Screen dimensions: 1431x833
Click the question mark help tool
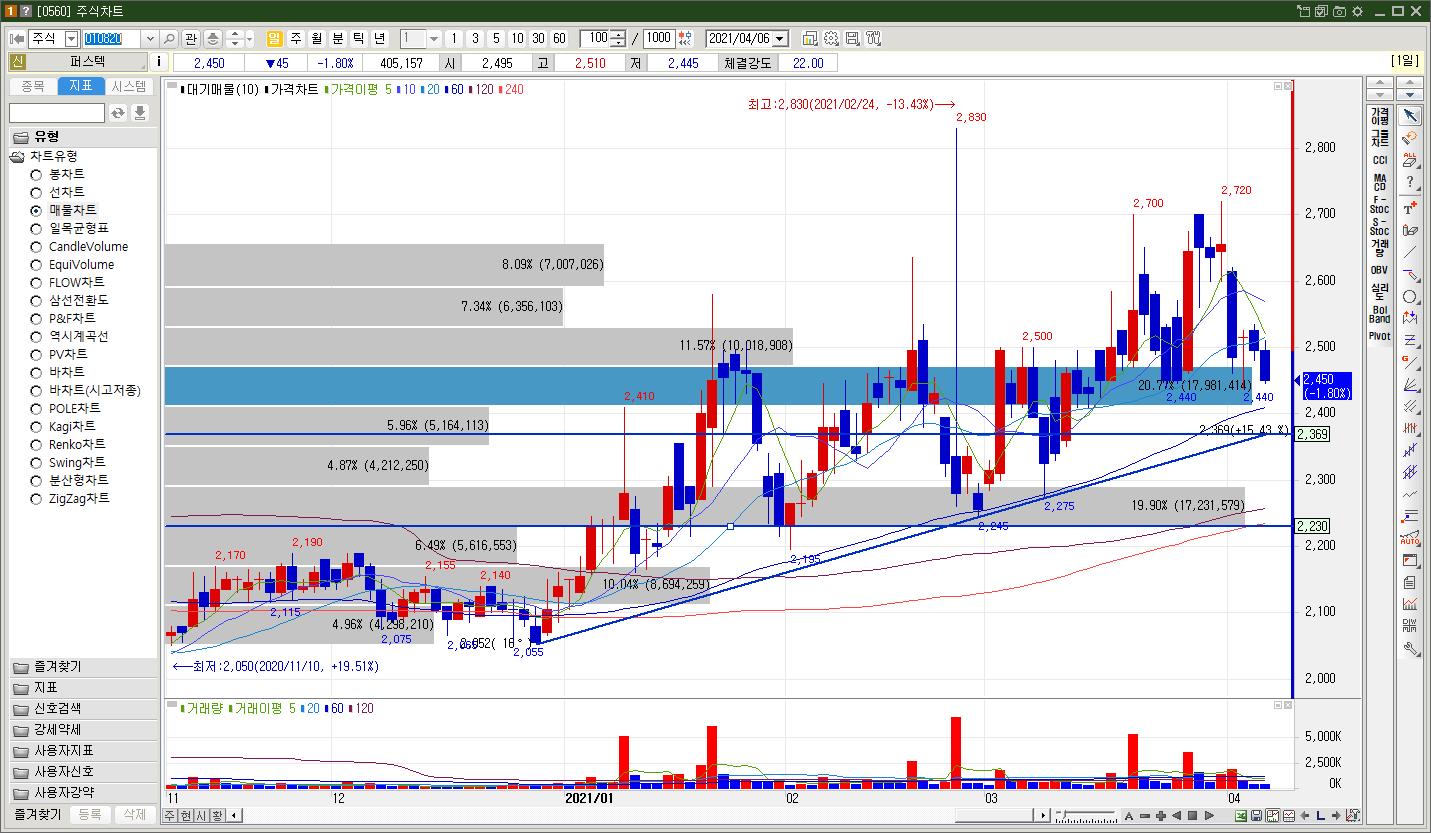point(1410,183)
